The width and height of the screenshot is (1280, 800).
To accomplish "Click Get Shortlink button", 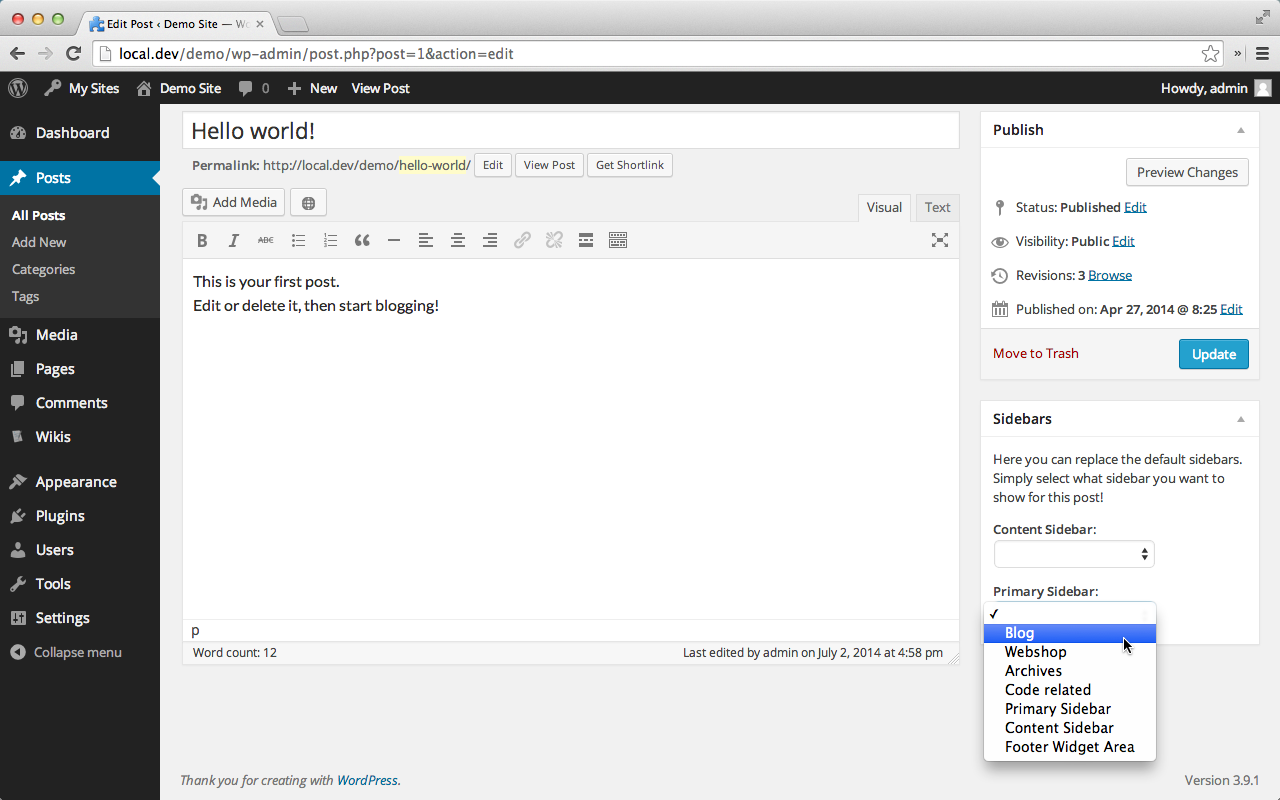I will [630, 165].
